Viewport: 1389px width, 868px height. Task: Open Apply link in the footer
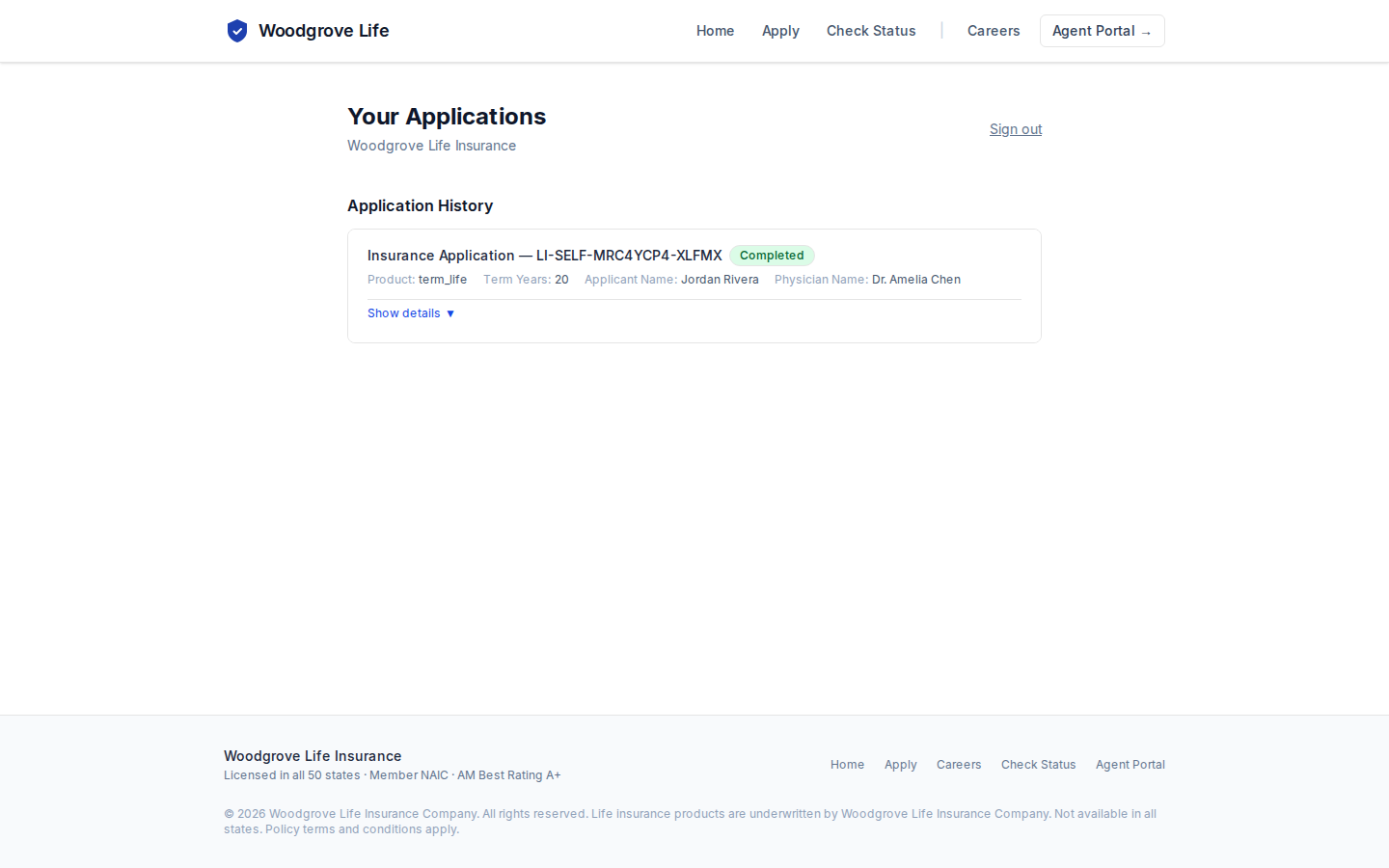(x=901, y=765)
